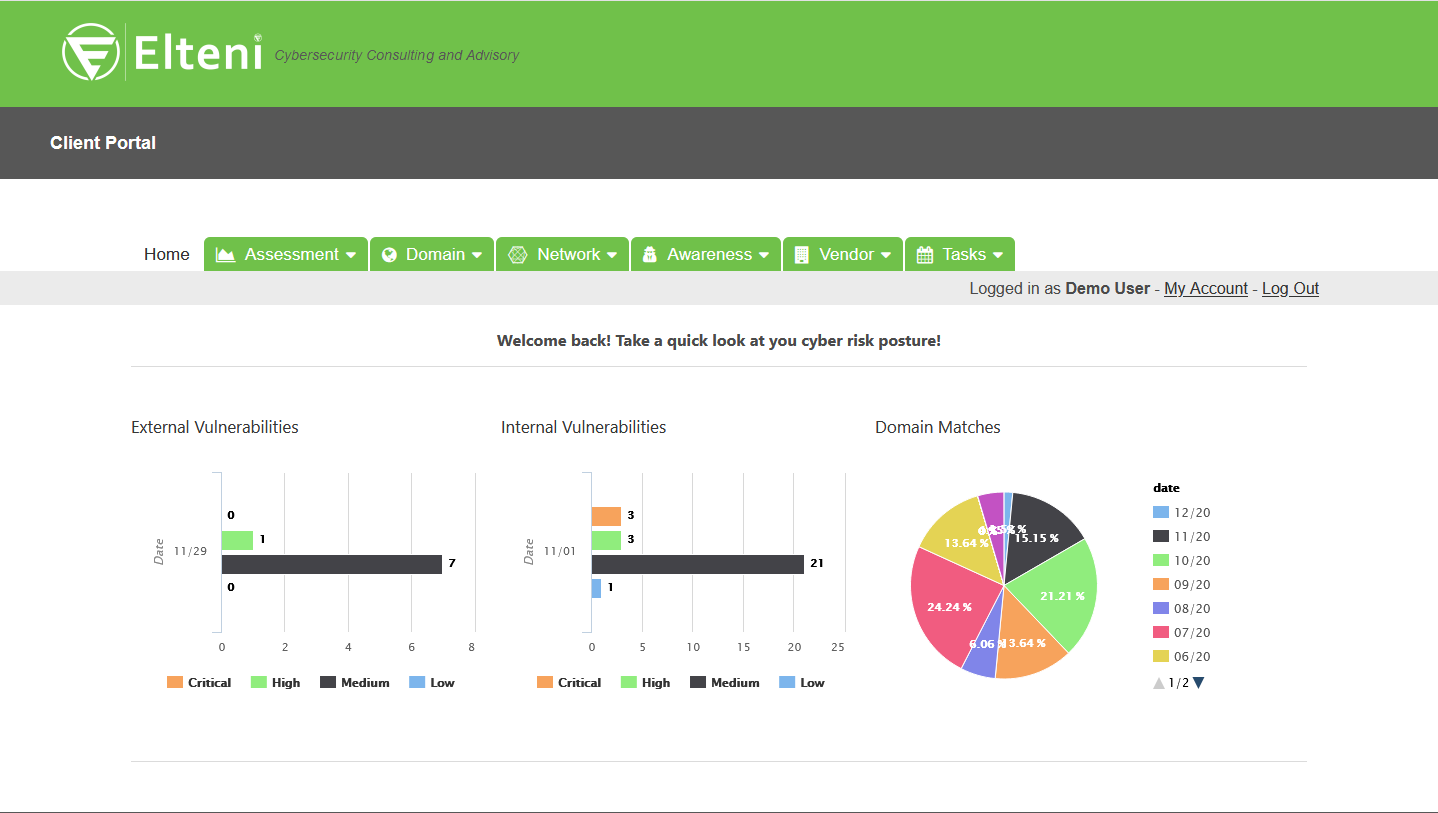Toggle Critical series in External Vulnerabilities legend
Screen dimensions: 1438x813
pos(199,683)
